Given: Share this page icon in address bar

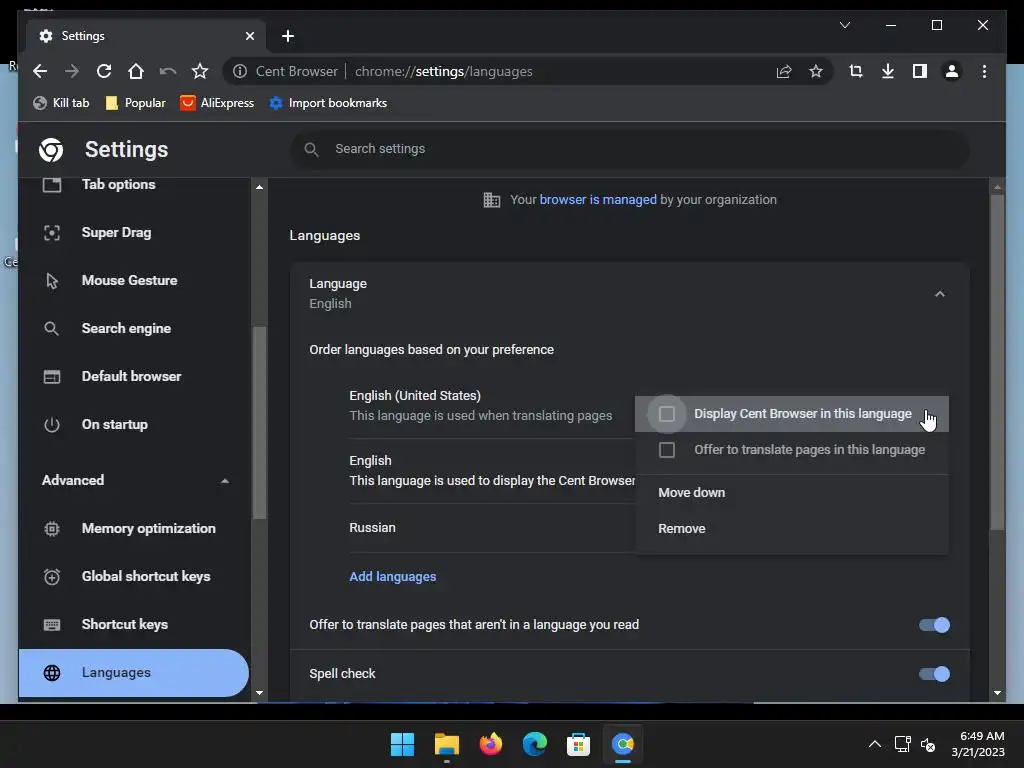Looking at the screenshot, I should tap(784, 71).
